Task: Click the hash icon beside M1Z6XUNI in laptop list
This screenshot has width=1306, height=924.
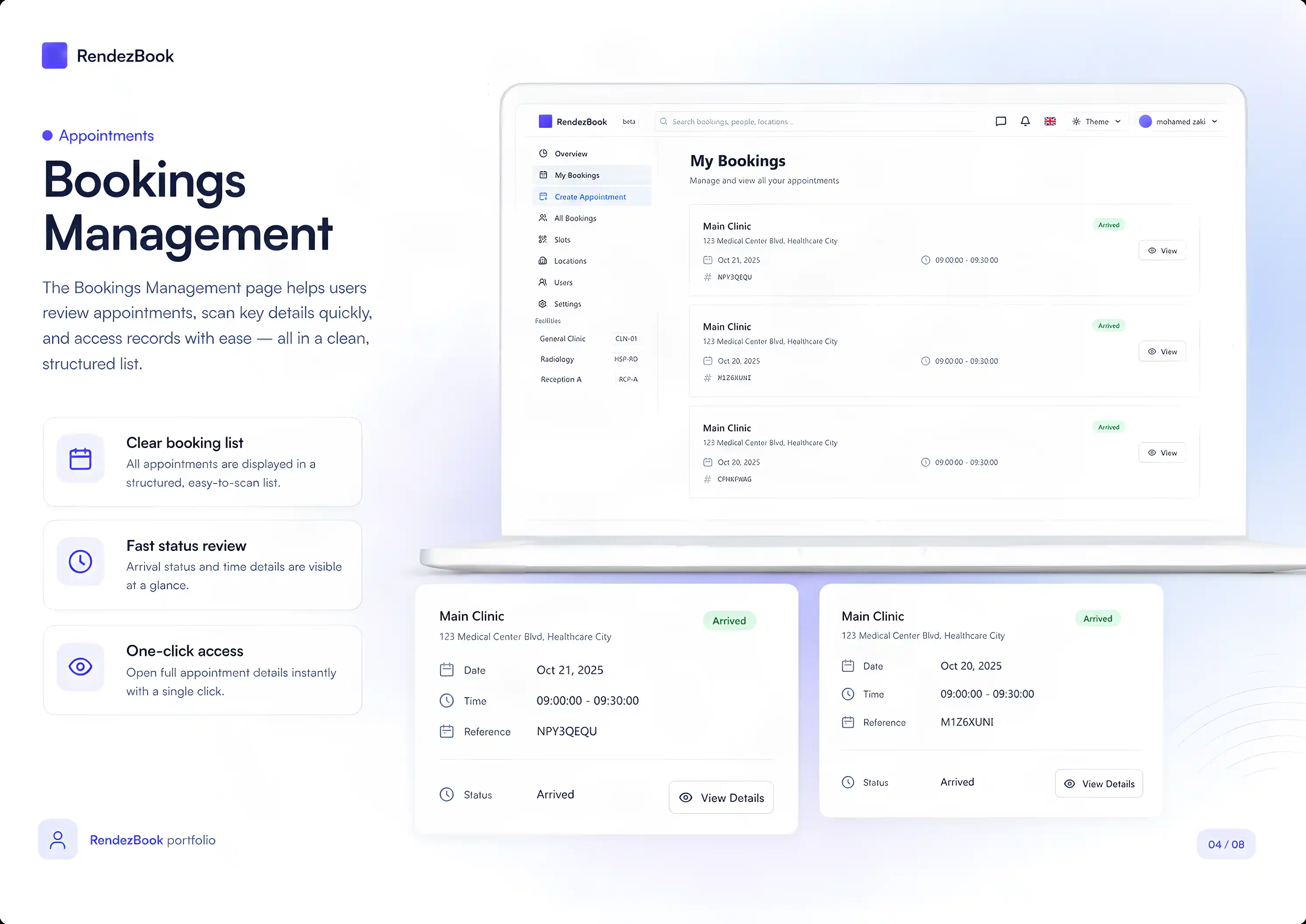Action: click(707, 378)
